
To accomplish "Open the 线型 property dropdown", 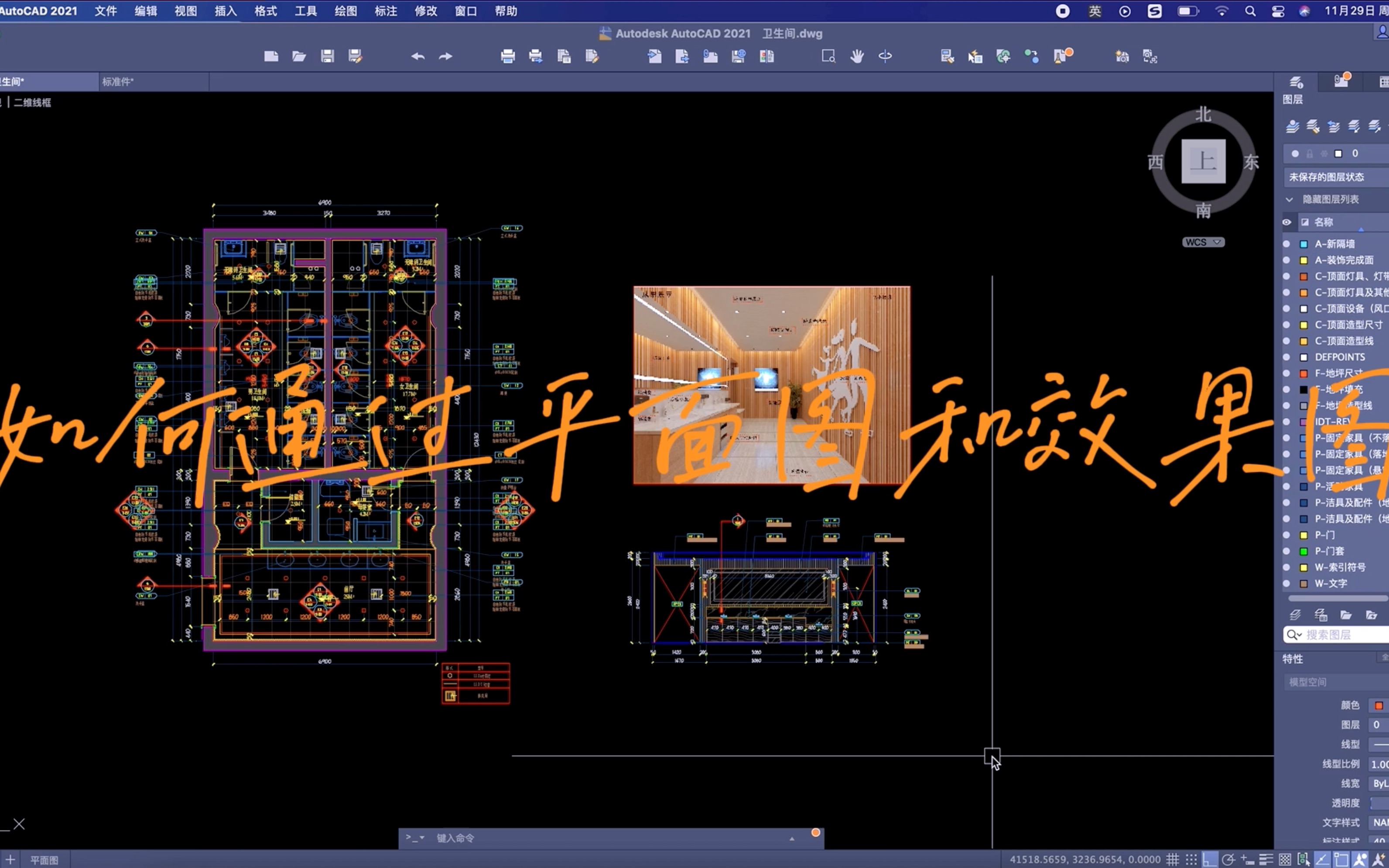I will (x=1379, y=745).
